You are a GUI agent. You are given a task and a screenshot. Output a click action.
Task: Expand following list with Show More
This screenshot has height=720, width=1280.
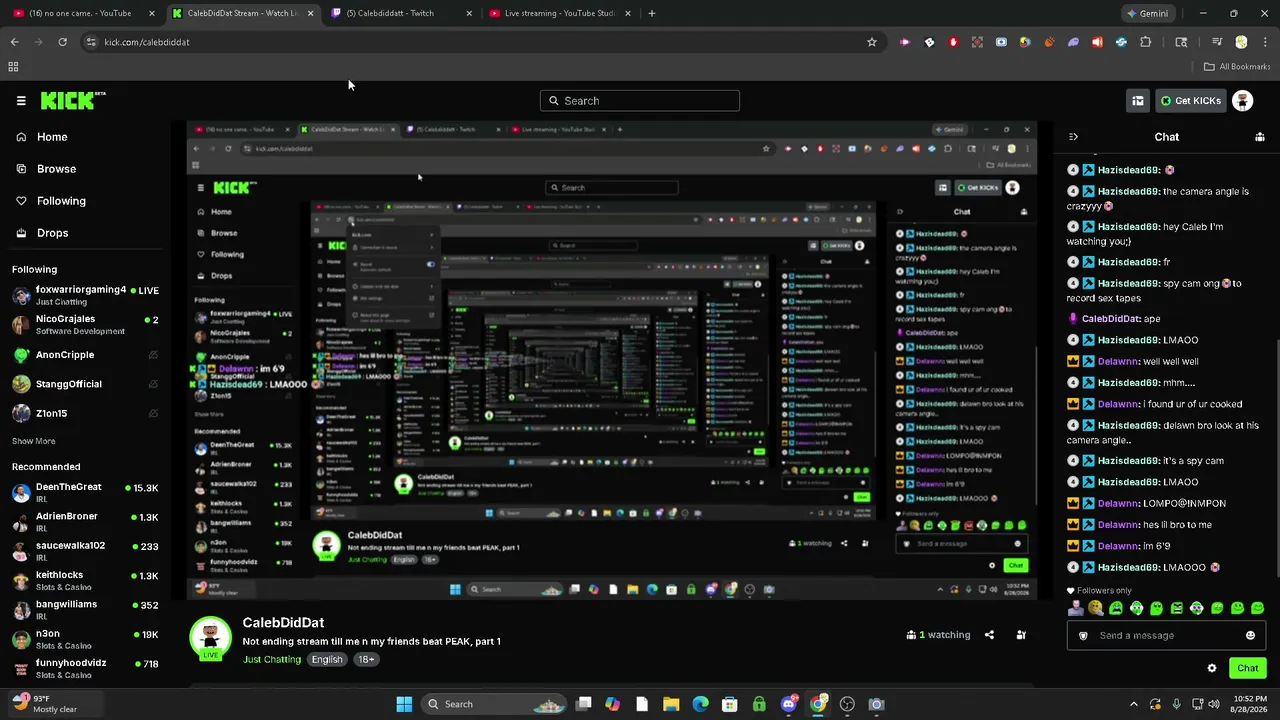point(34,441)
